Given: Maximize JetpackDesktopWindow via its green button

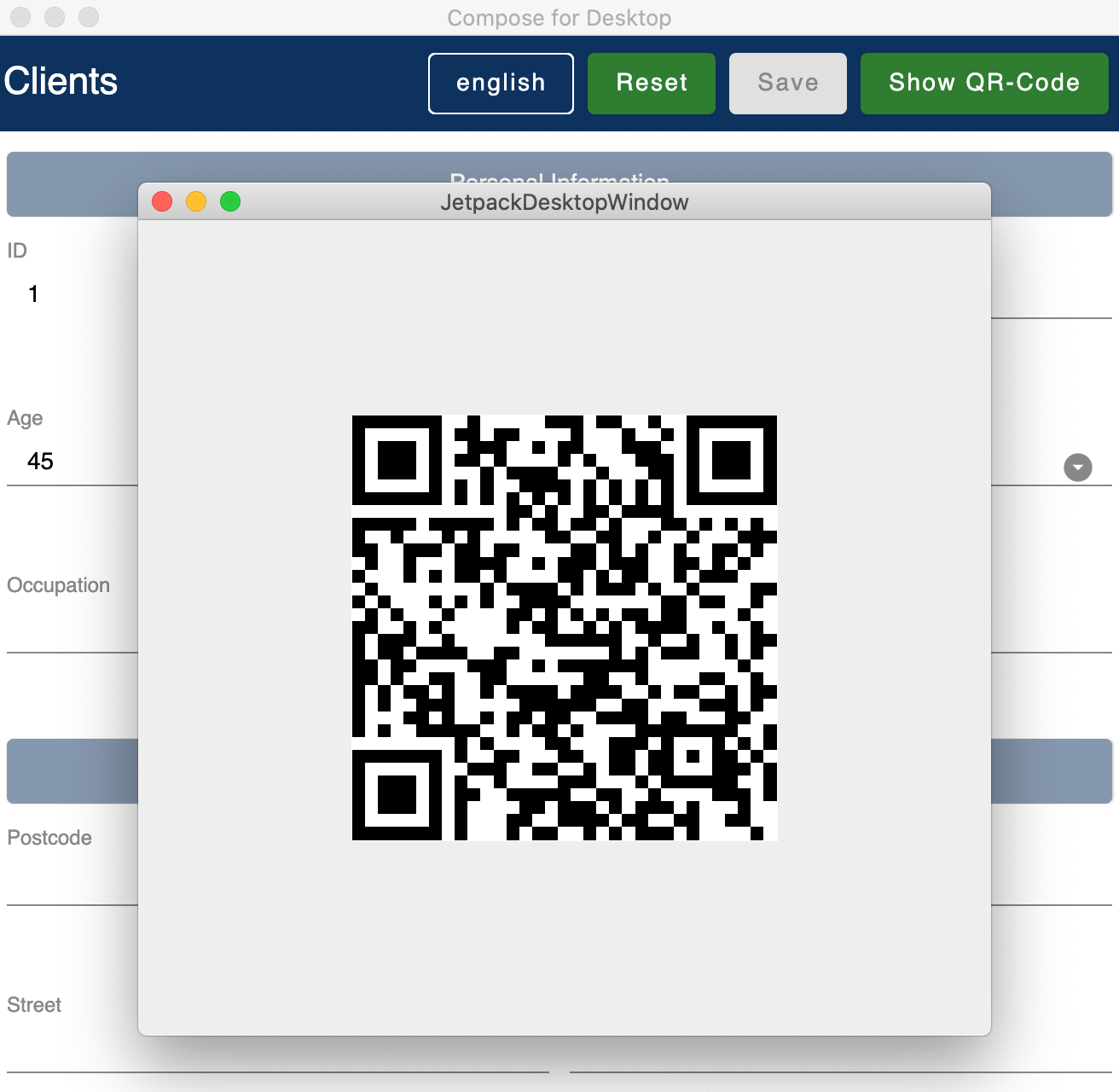Looking at the screenshot, I should click(x=230, y=201).
